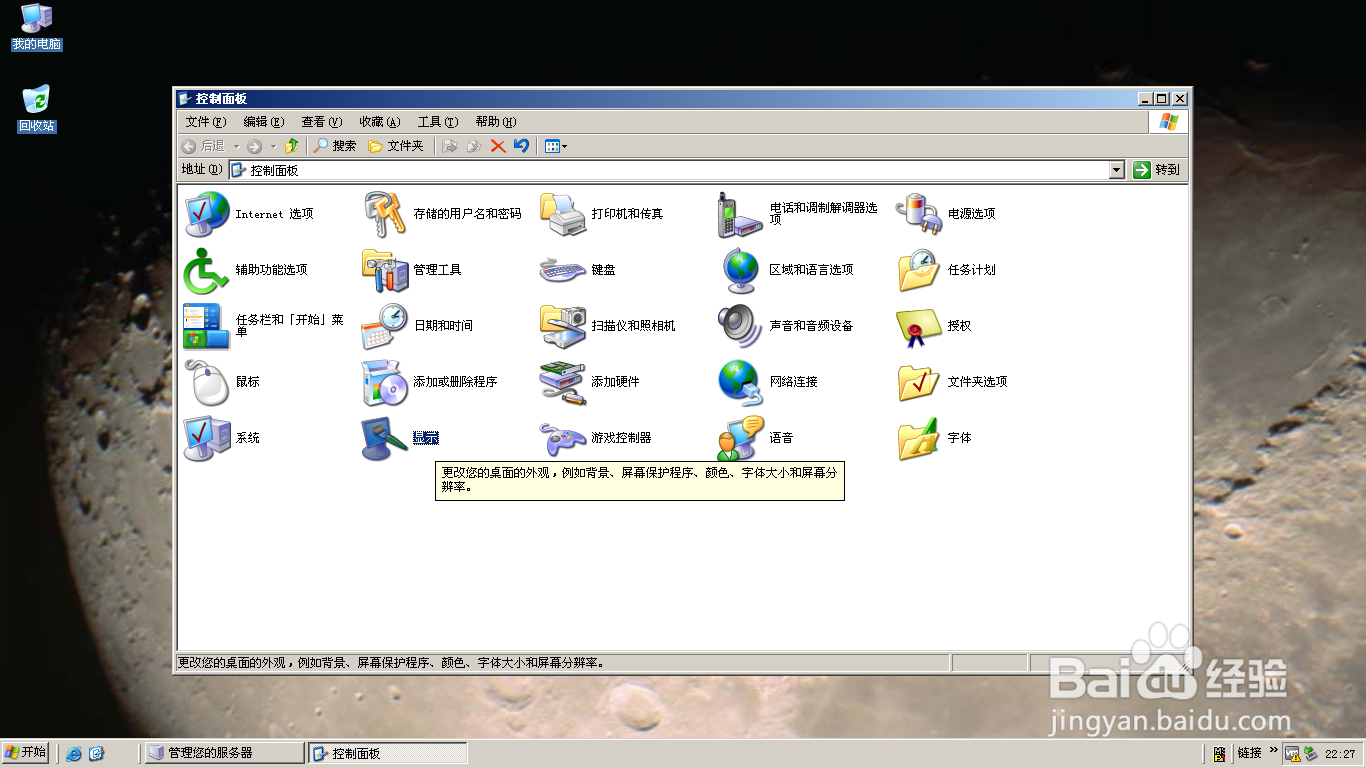Open 添加或删除程序 item

pyautogui.click(x=429, y=382)
